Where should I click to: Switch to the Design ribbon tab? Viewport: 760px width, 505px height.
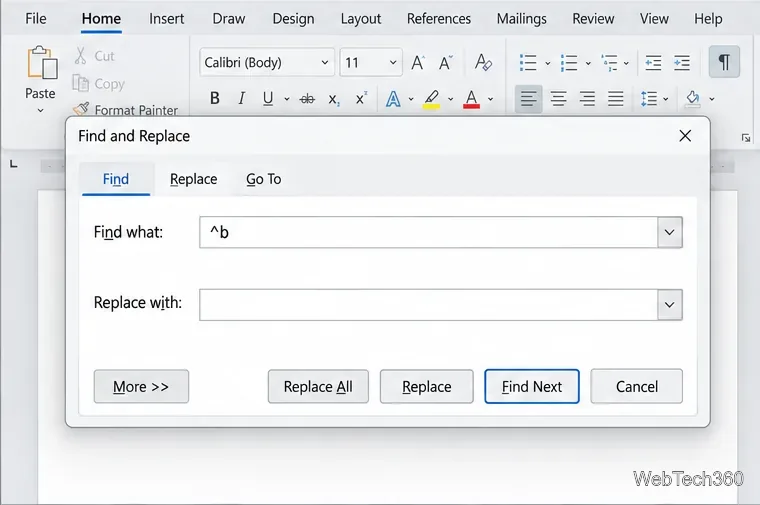tap(293, 18)
